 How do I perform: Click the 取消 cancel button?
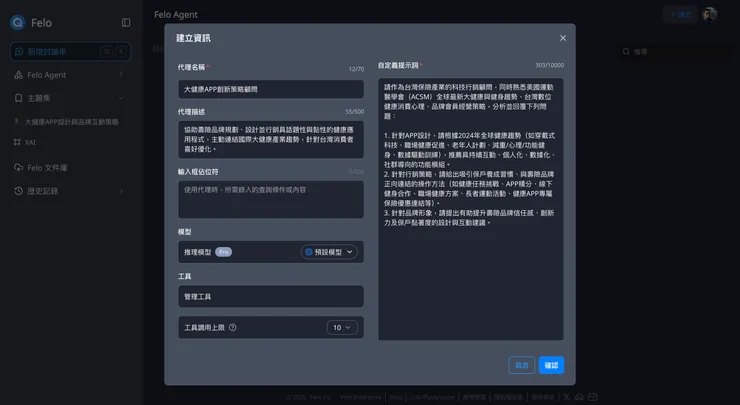(x=521, y=365)
